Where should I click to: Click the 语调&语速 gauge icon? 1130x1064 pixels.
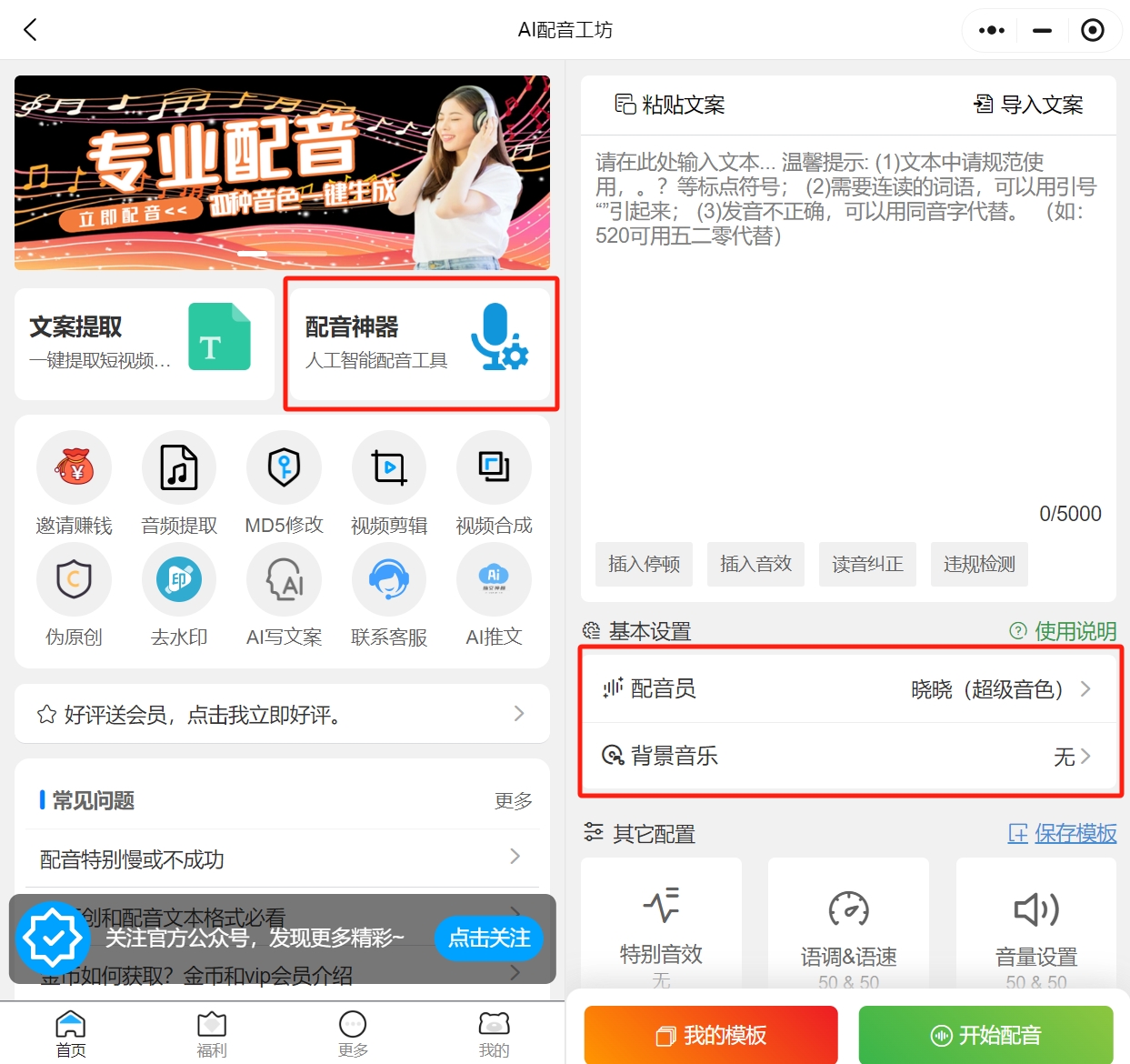point(849,908)
